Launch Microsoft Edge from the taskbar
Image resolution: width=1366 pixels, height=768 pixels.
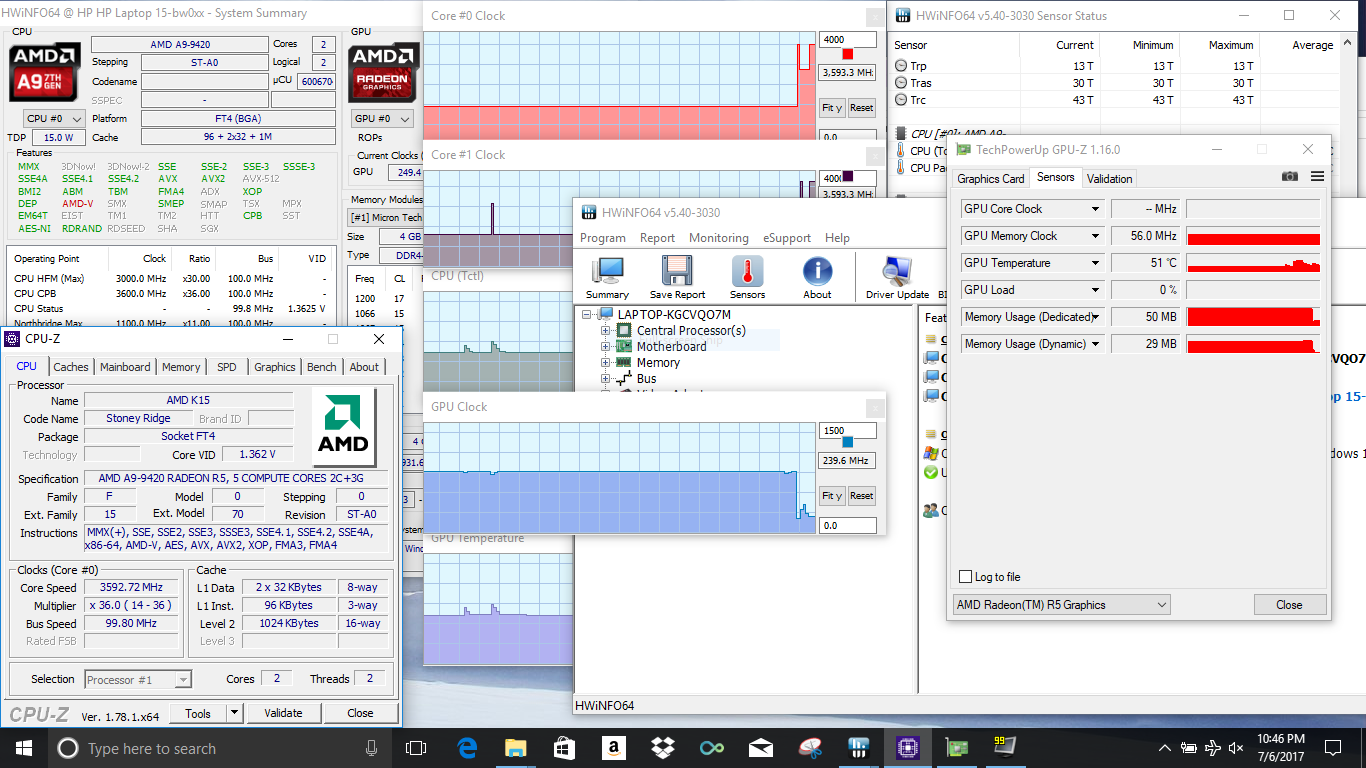click(x=467, y=748)
